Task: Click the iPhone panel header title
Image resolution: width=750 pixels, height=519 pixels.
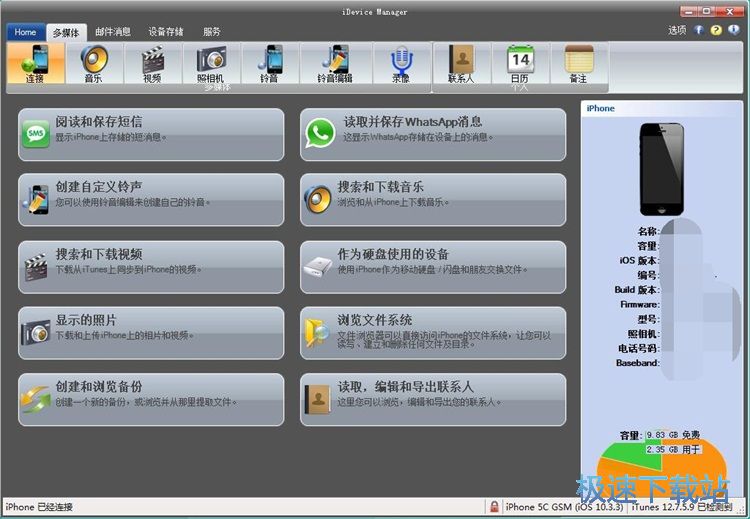Action: click(600, 109)
